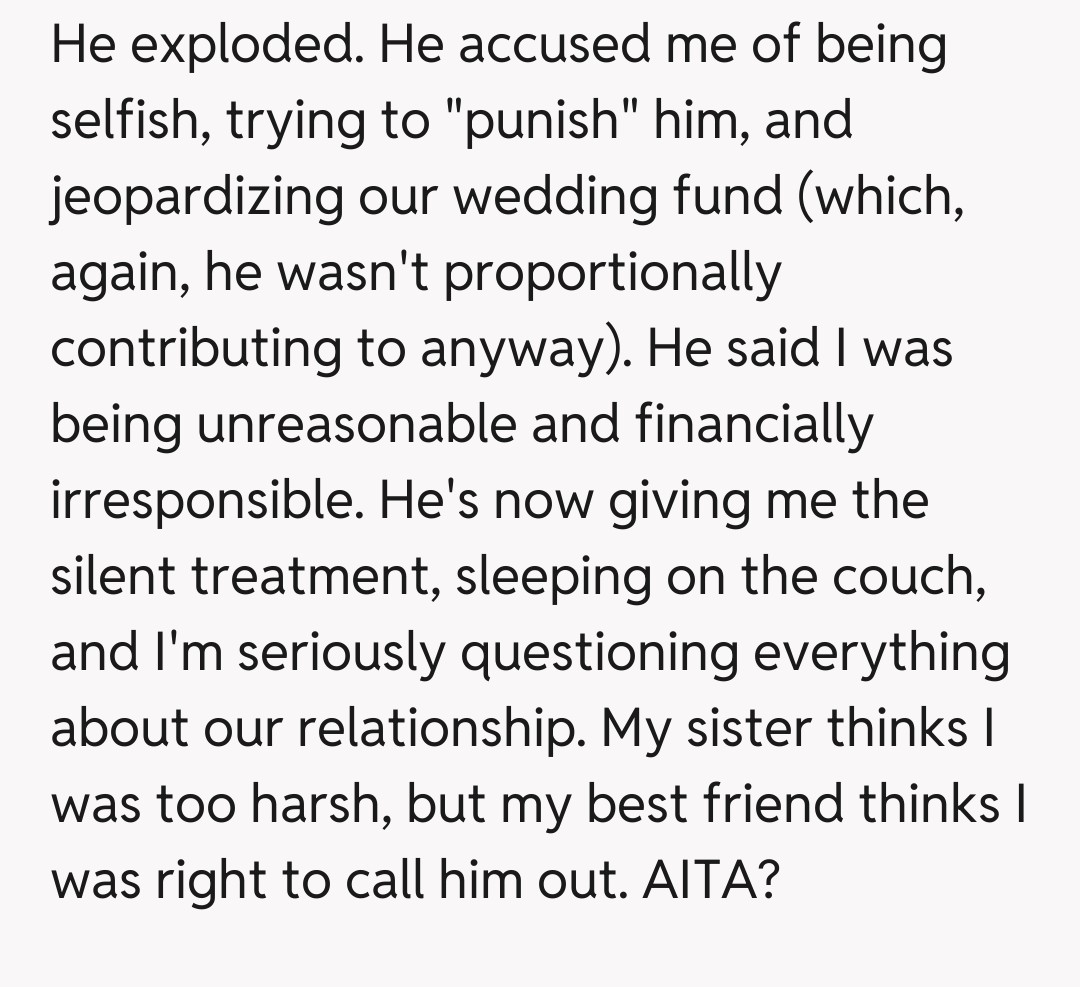This screenshot has height=987, width=1080.
Task: Click the word "proportionally"
Action: tap(611, 274)
